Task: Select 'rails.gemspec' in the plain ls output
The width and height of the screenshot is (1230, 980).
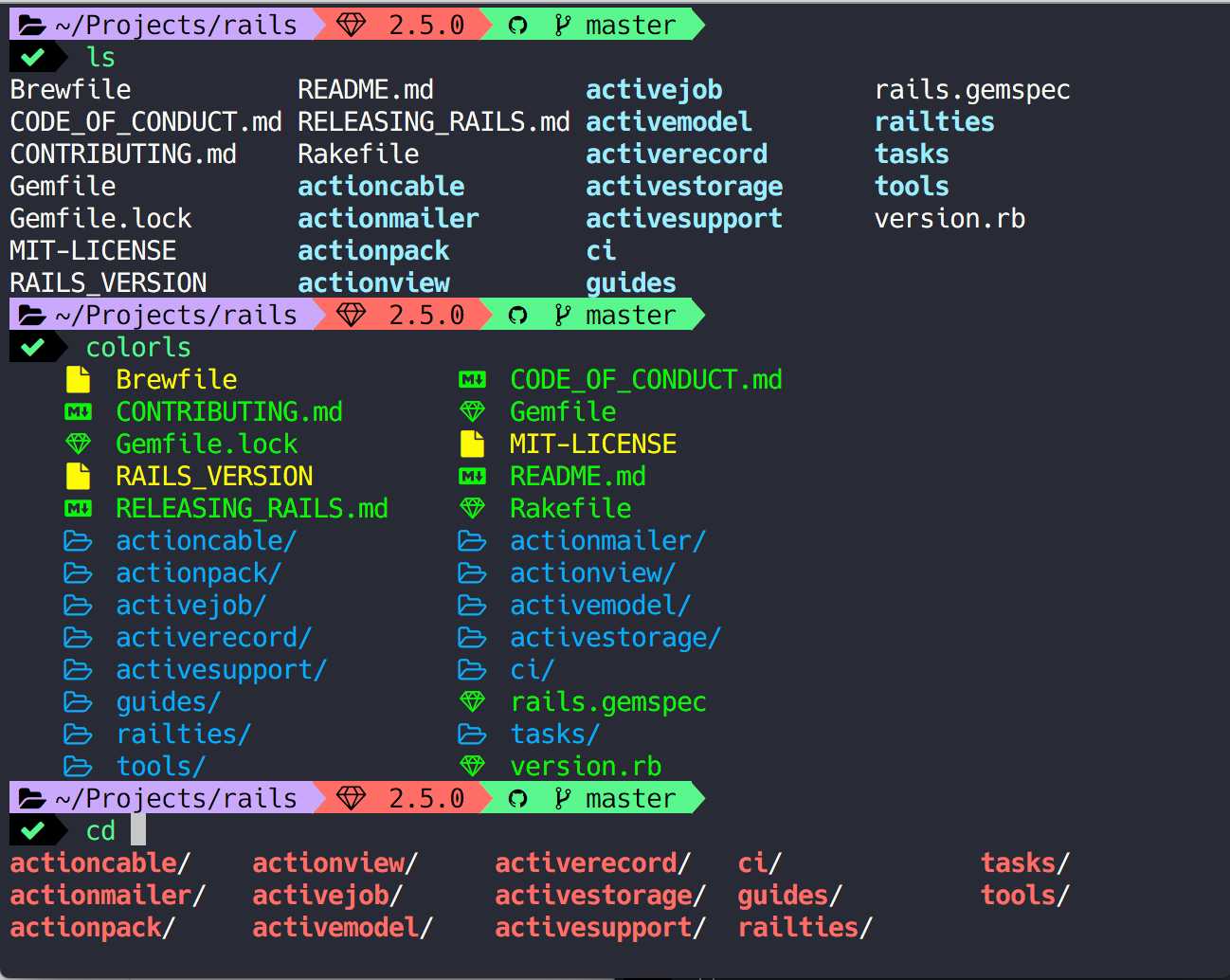Action: [x=972, y=90]
